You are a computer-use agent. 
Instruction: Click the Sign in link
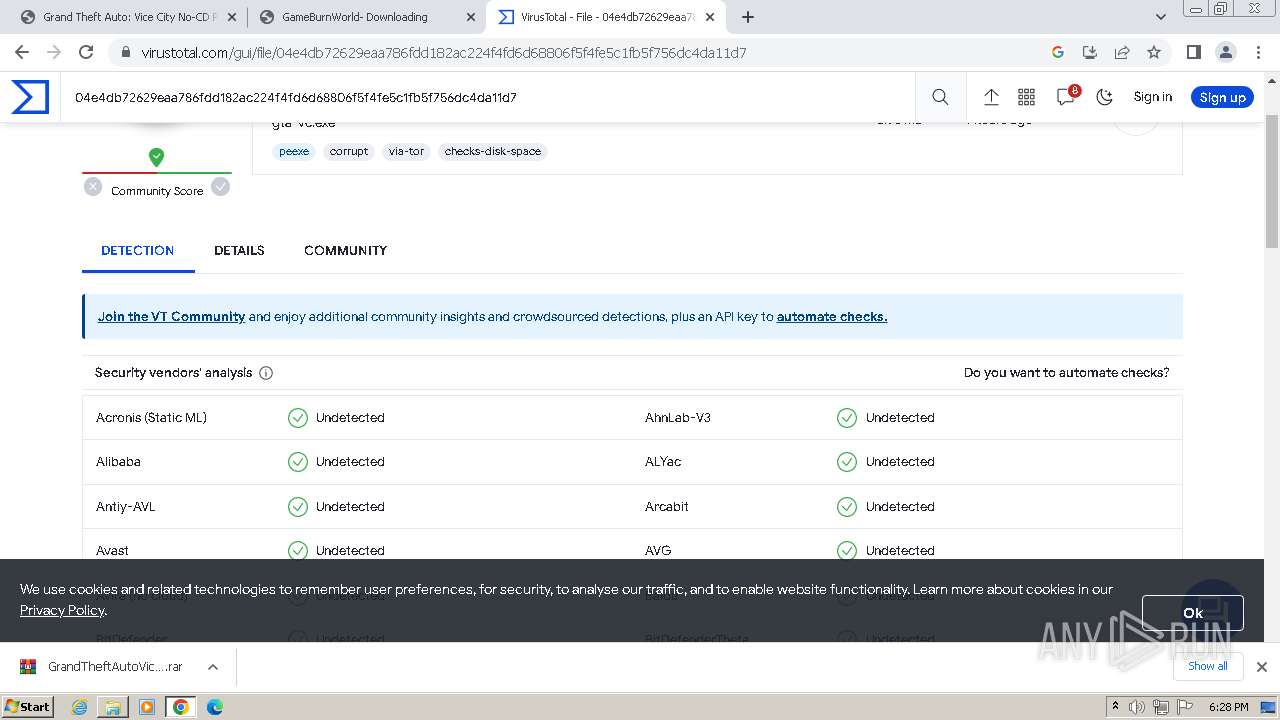click(1152, 97)
